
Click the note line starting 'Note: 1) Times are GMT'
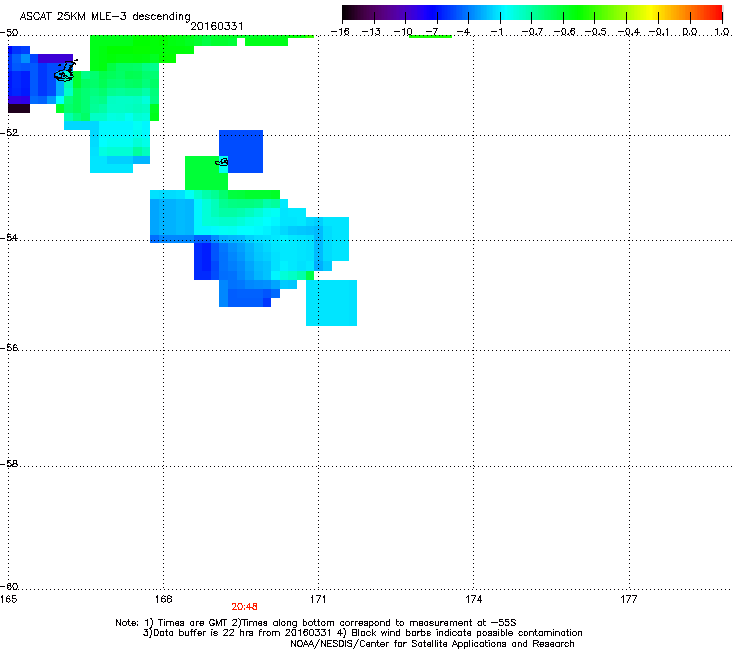click(x=316, y=623)
